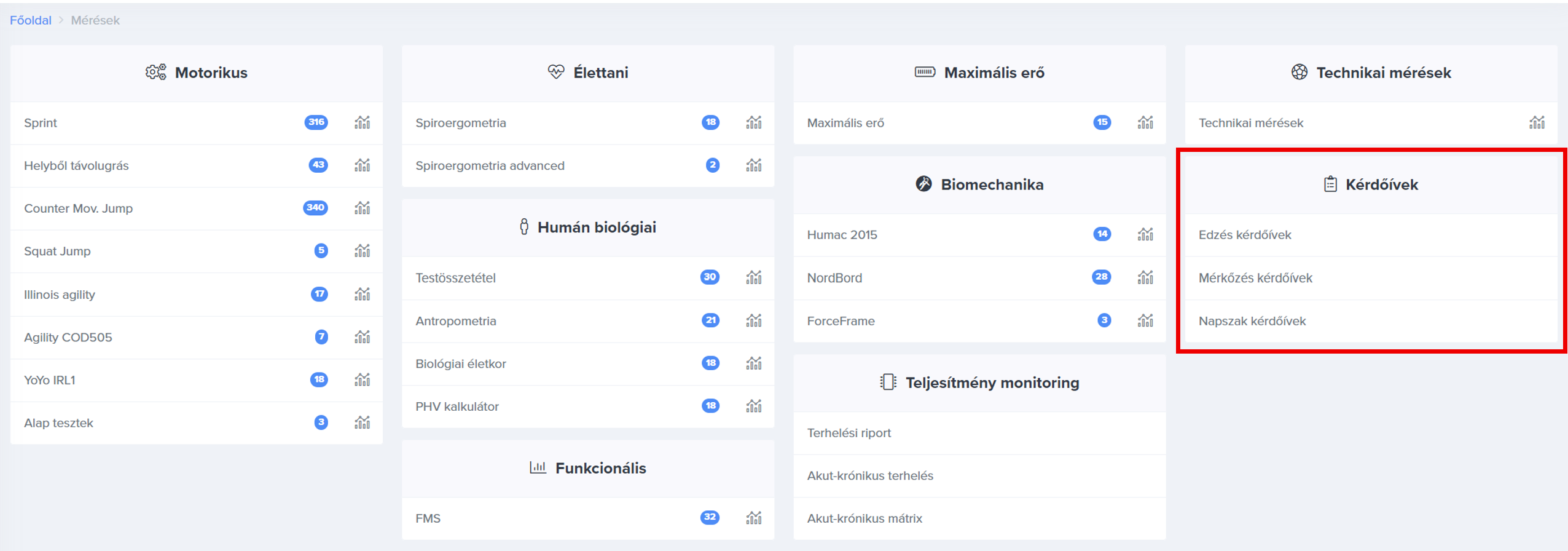
Task: Click the graph icon for Testösszetétel
Action: click(x=753, y=277)
